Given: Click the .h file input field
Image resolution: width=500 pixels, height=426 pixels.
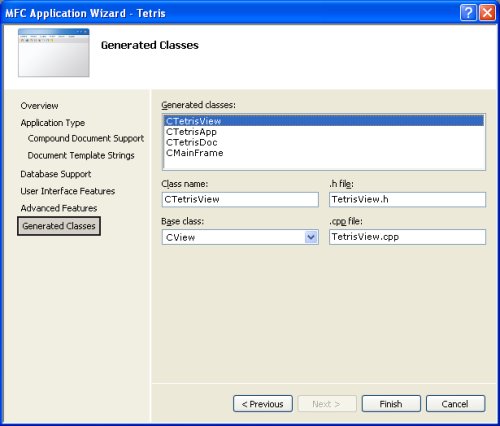Looking at the screenshot, I should [x=407, y=199].
